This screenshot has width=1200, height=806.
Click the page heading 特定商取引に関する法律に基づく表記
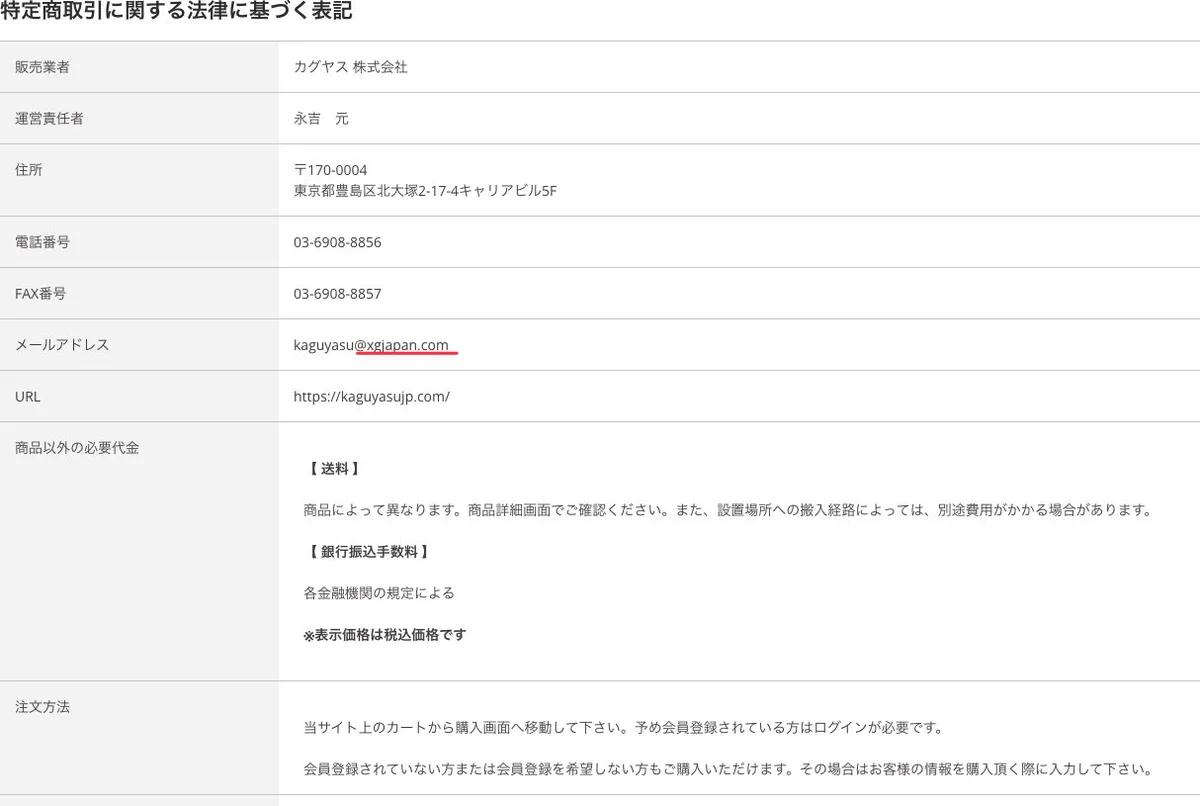pyautogui.click(x=176, y=12)
